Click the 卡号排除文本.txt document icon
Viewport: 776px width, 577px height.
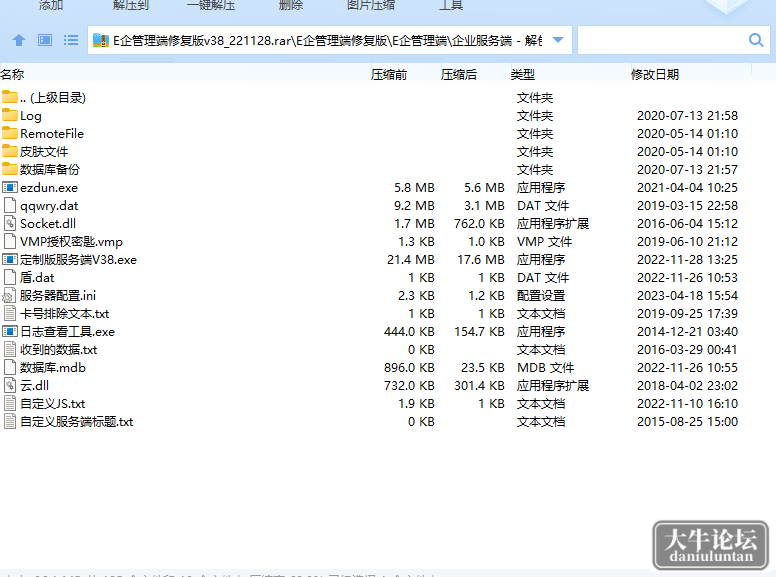[10, 313]
